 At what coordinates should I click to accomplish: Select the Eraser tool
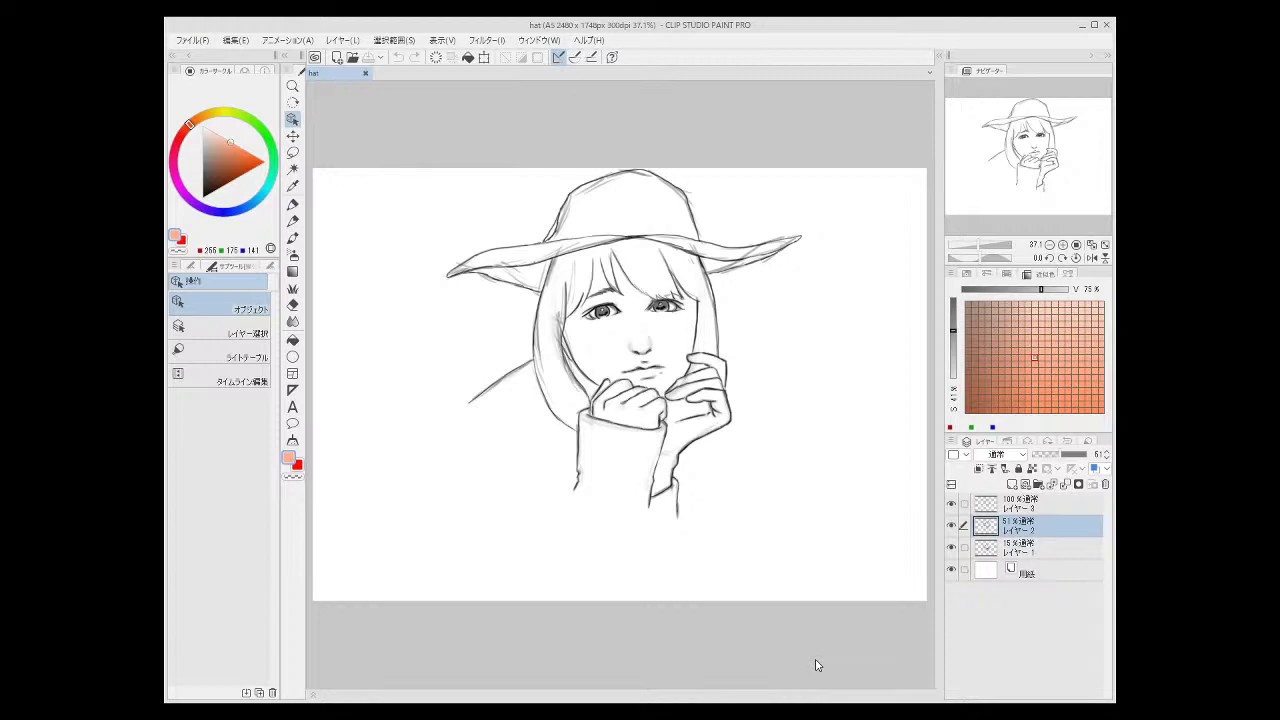pyautogui.click(x=293, y=305)
